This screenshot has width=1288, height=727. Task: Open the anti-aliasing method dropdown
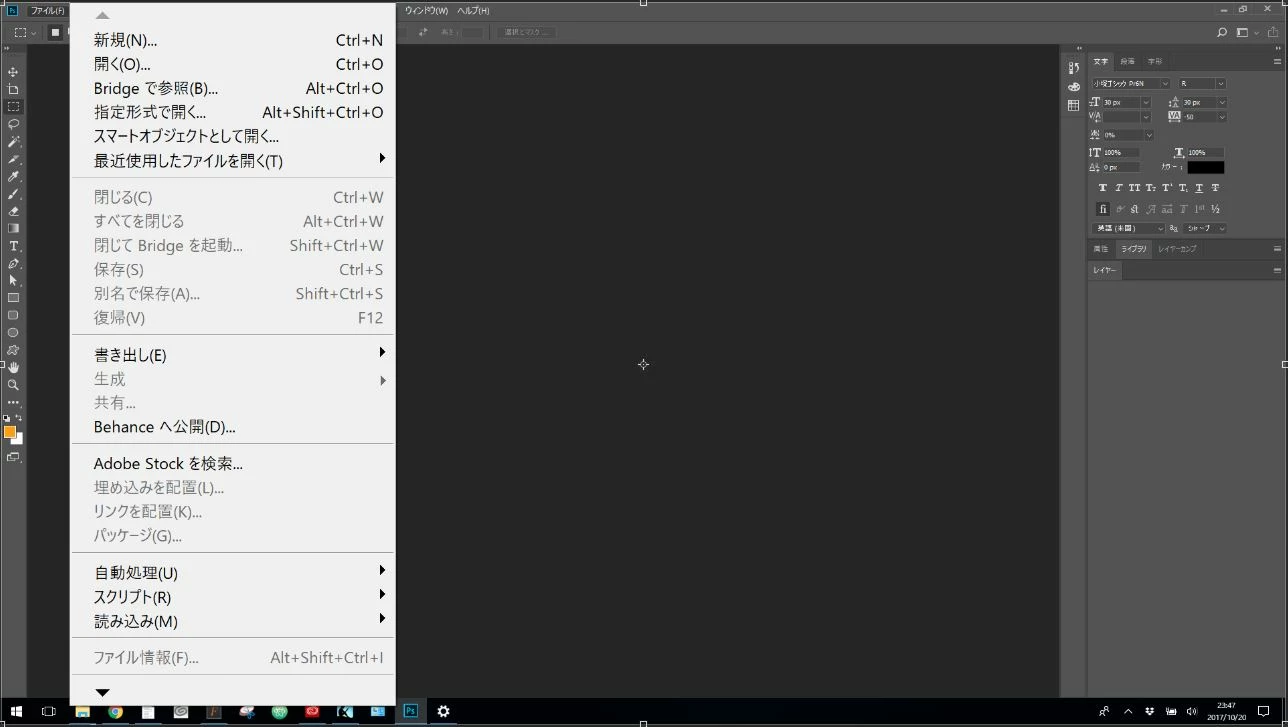(1205, 228)
